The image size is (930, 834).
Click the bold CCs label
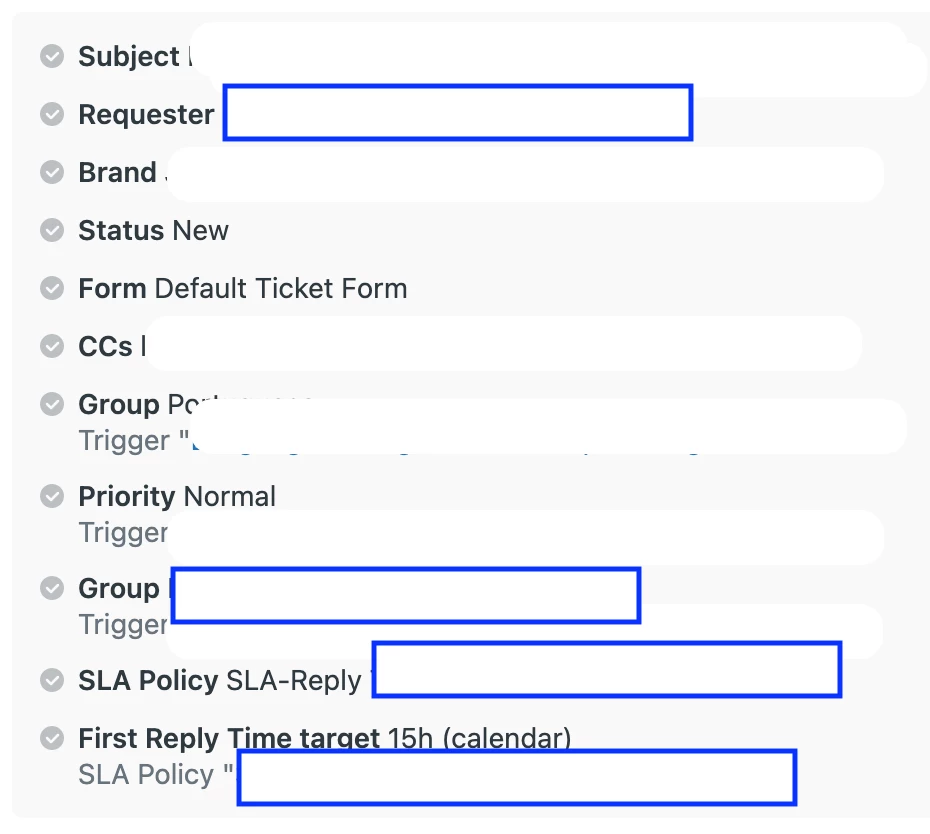[105, 346]
